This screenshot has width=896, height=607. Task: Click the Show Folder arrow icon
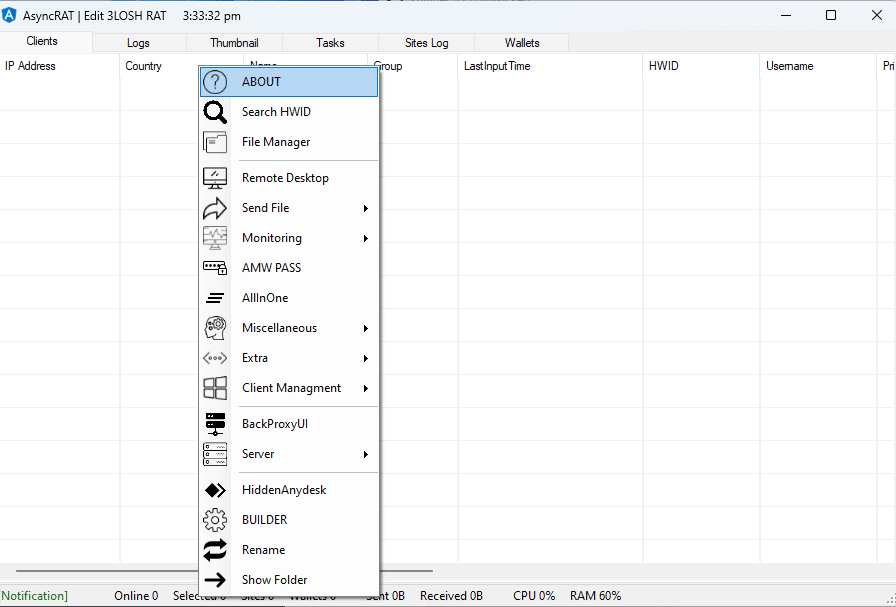pos(215,580)
